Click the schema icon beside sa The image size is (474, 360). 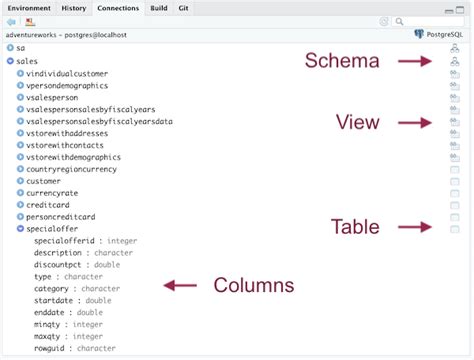(455, 48)
